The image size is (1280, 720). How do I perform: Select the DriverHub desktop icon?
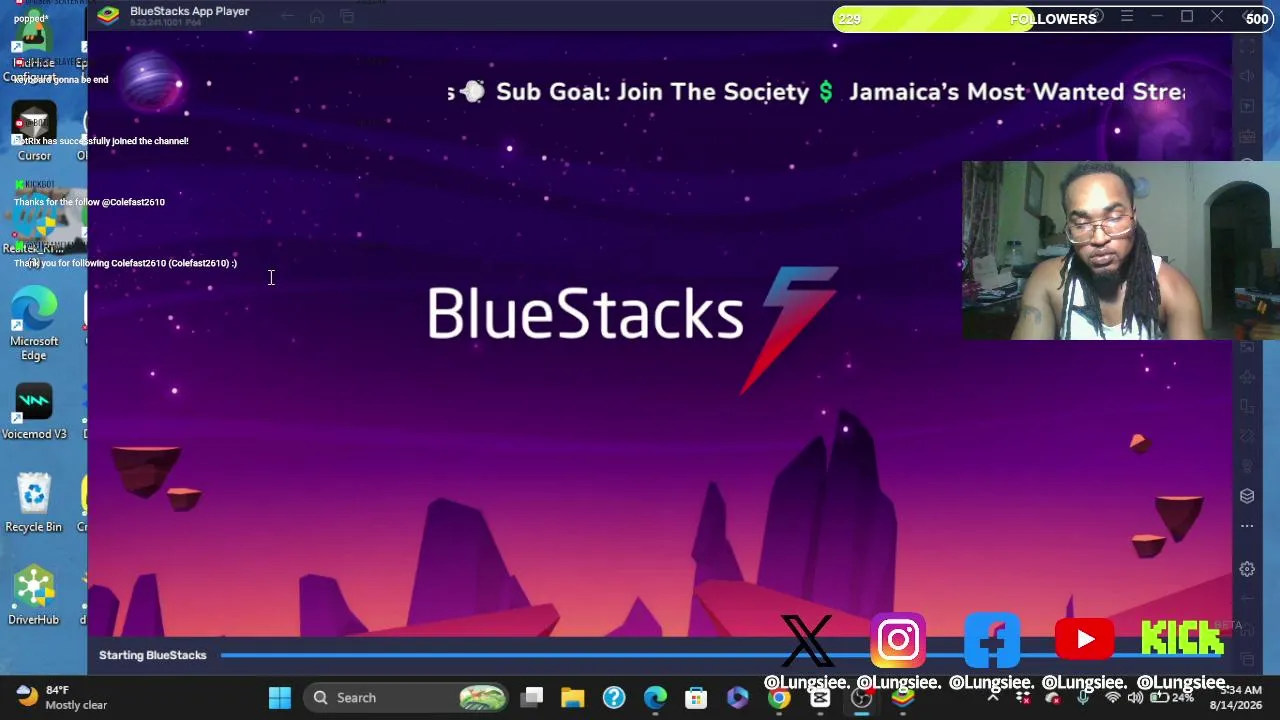tap(34, 596)
